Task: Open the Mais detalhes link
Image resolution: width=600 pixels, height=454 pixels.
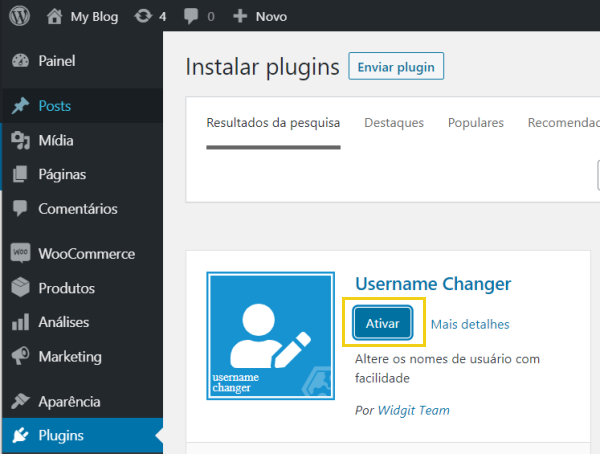Action: (x=470, y=324)
